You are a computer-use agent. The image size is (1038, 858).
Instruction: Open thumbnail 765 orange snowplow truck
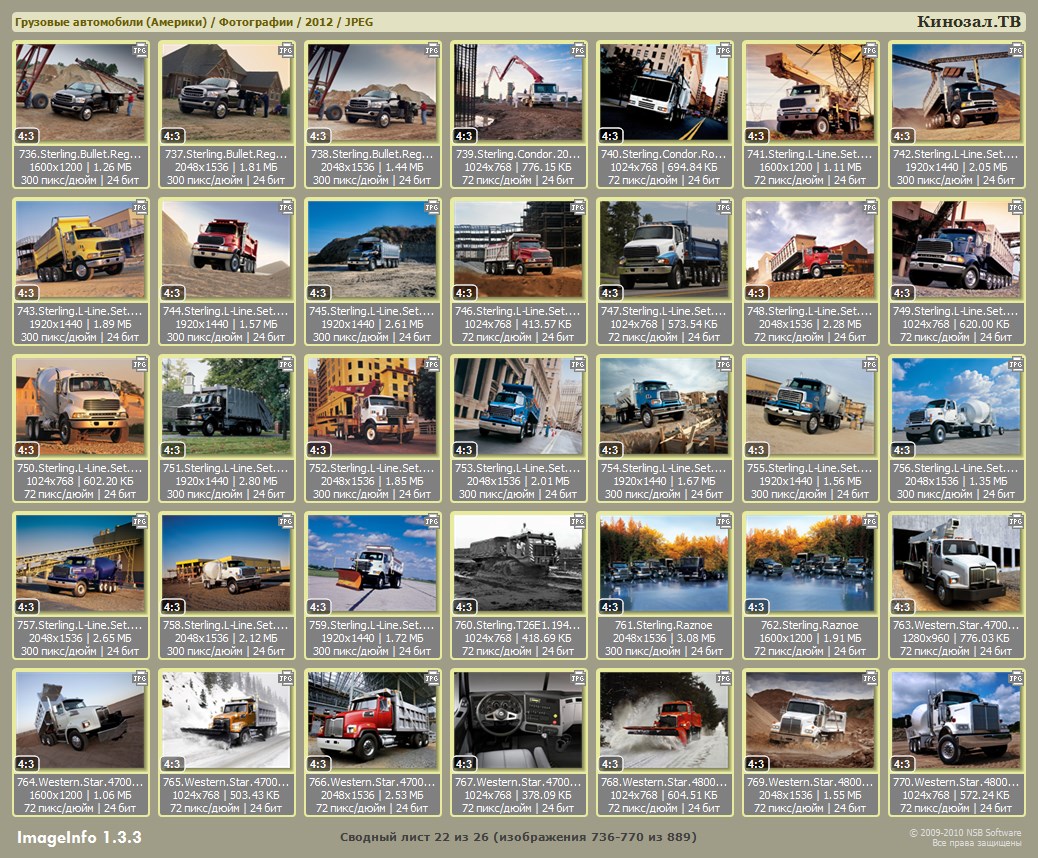click(x=226, y=721)
